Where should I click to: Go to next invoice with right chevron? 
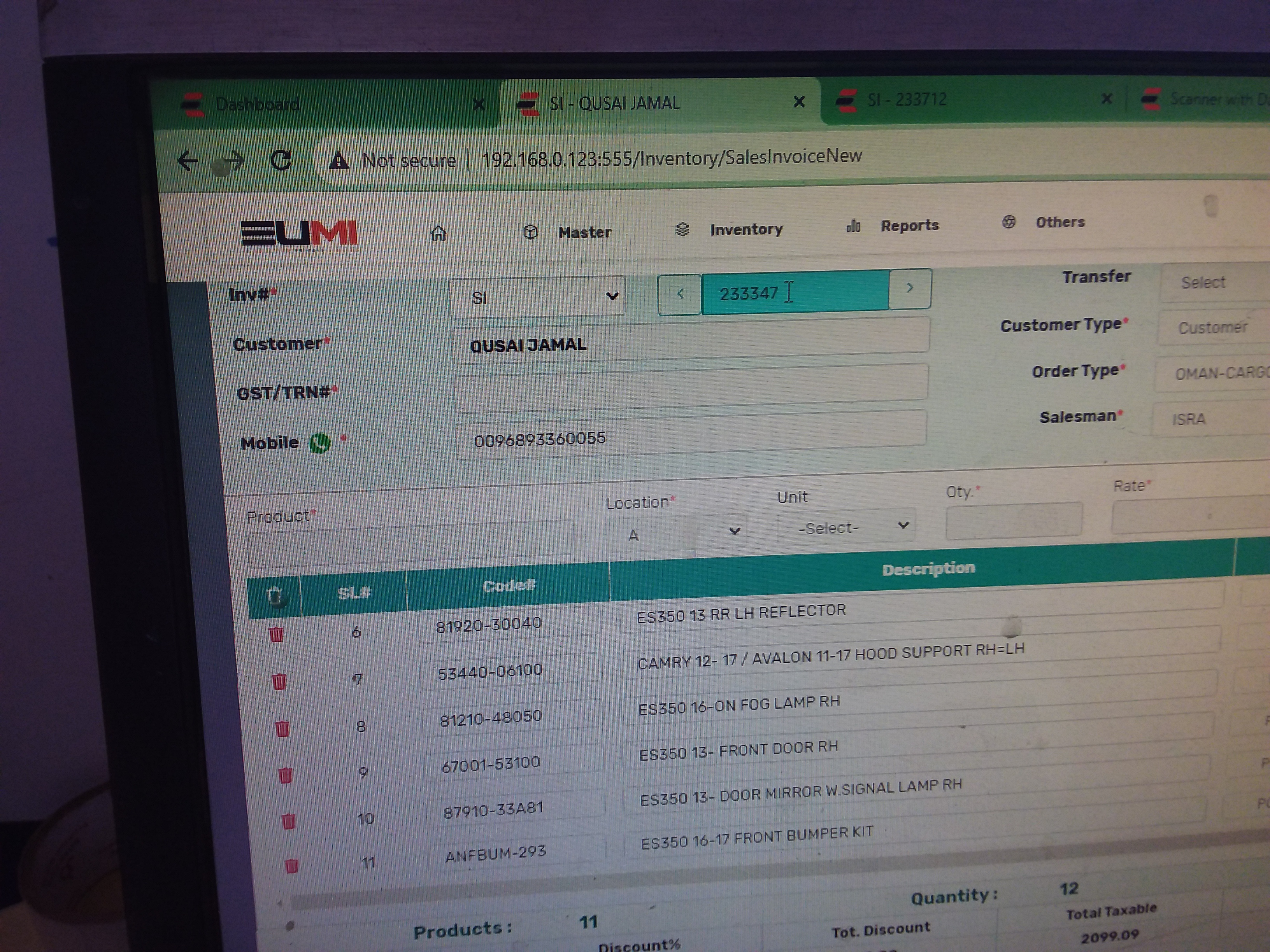tap(910, 288)
